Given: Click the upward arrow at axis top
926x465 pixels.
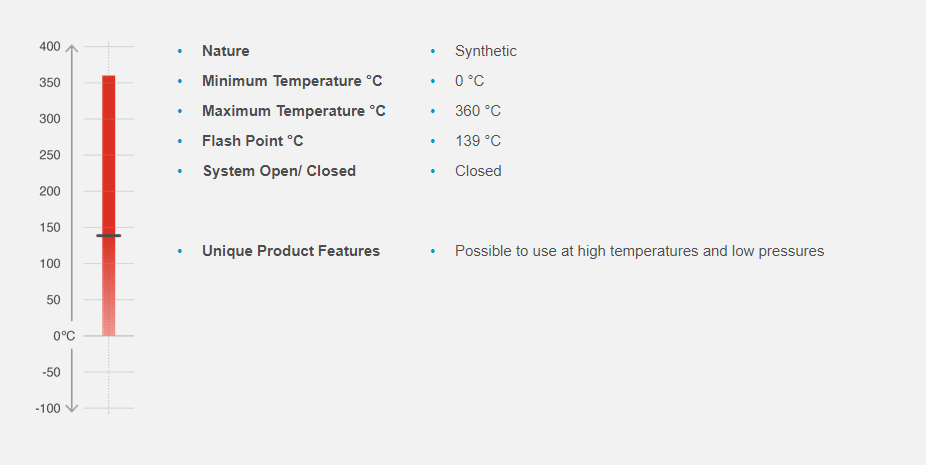Looking at the screenshot, I should pyautogui.click(x=72, y=48).
